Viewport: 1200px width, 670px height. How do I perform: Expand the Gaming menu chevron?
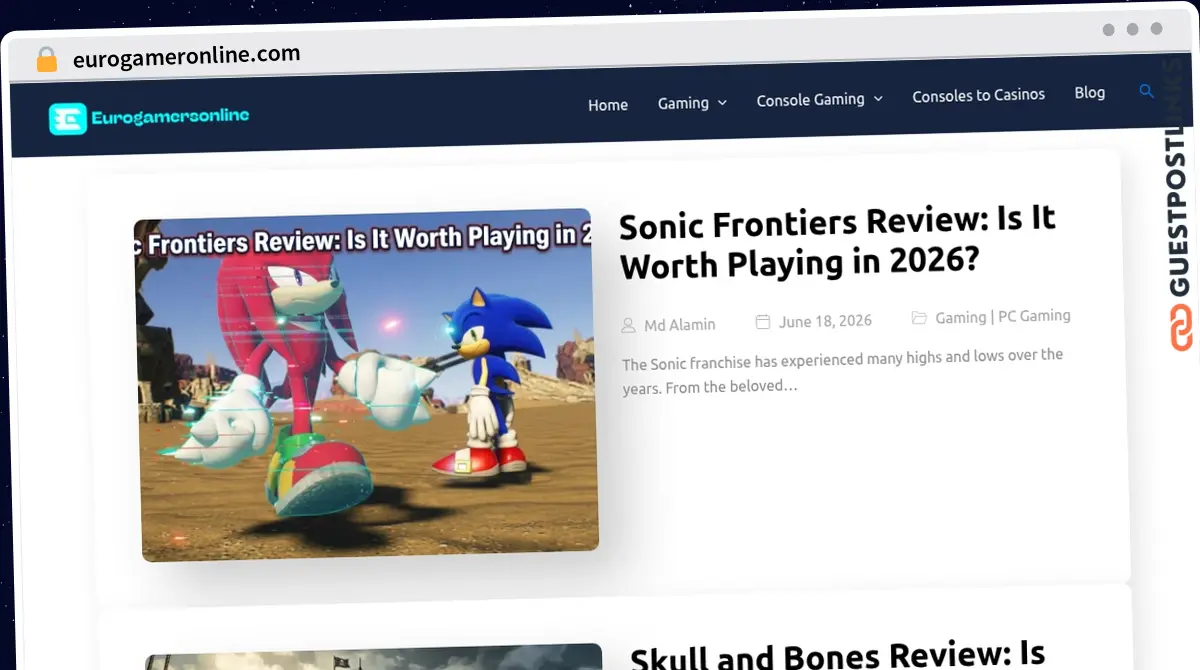click(722, 102)
